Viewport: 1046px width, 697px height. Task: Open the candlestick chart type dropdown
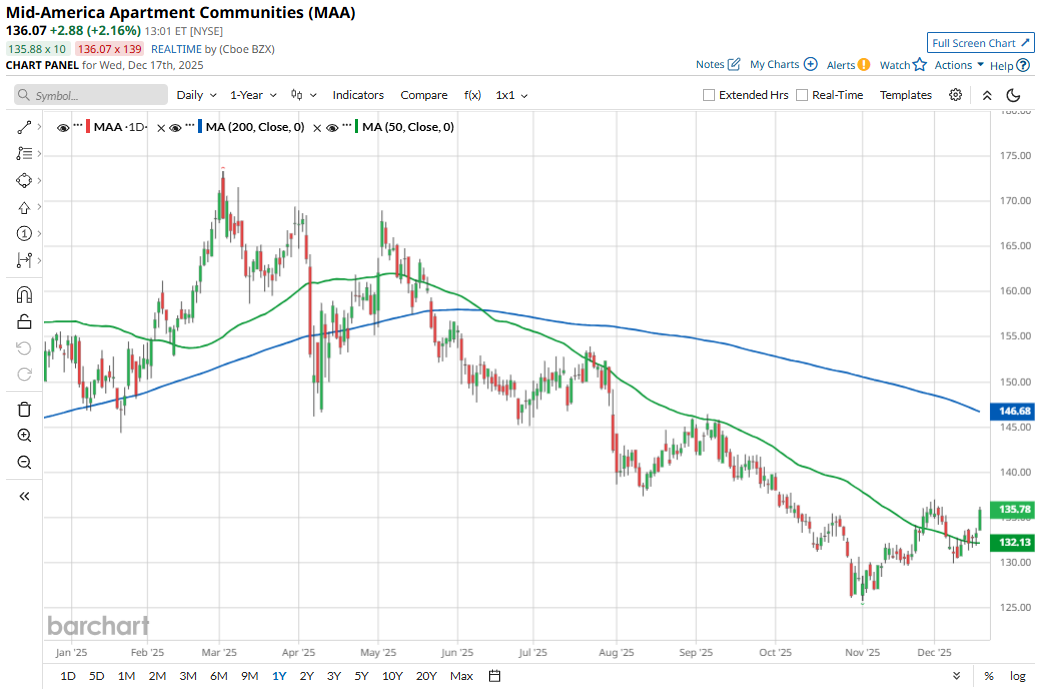(x=304, y=95)
